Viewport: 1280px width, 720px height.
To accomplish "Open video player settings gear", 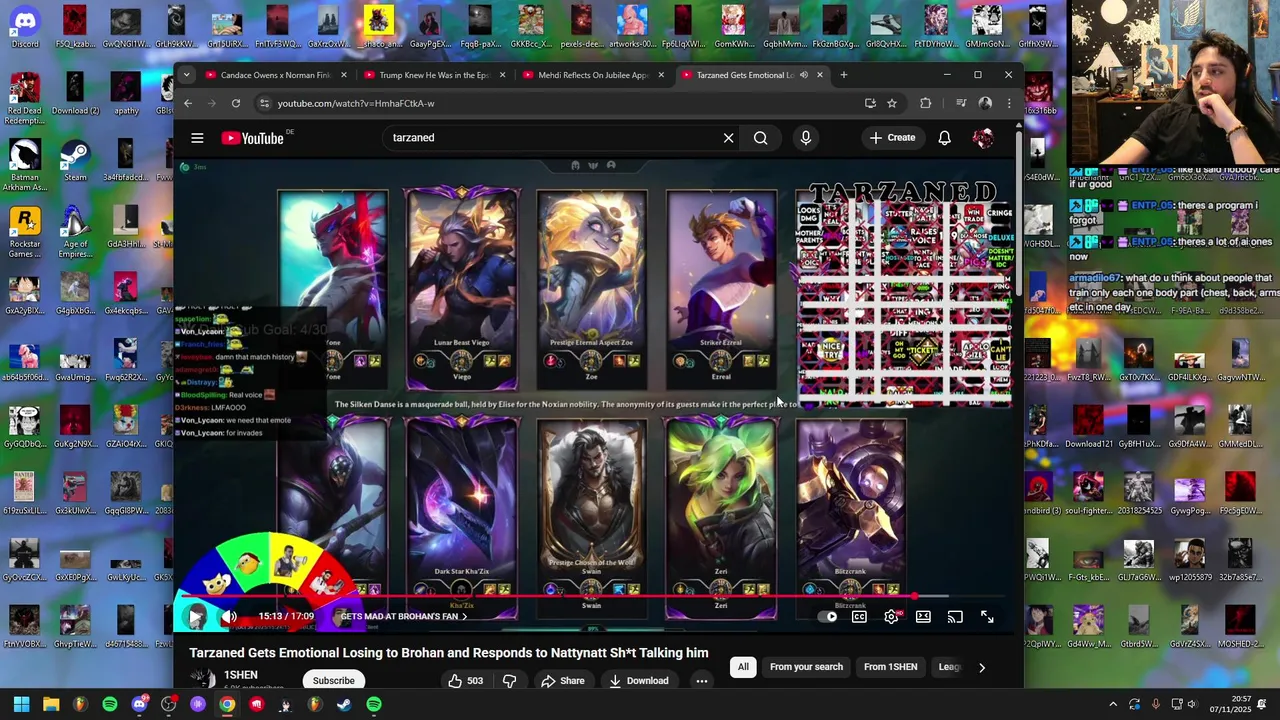I will point(891,617).
